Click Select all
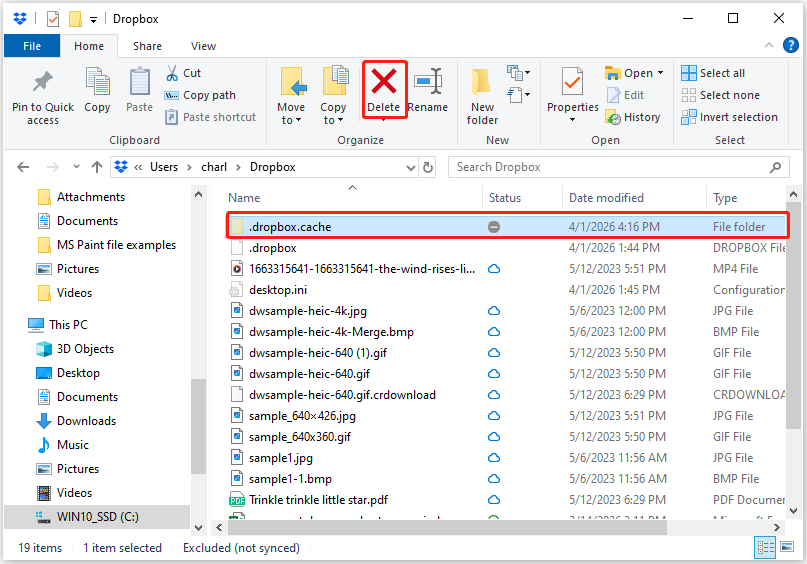Viewport: 807px width, 564px height. [x=713, y=73]
